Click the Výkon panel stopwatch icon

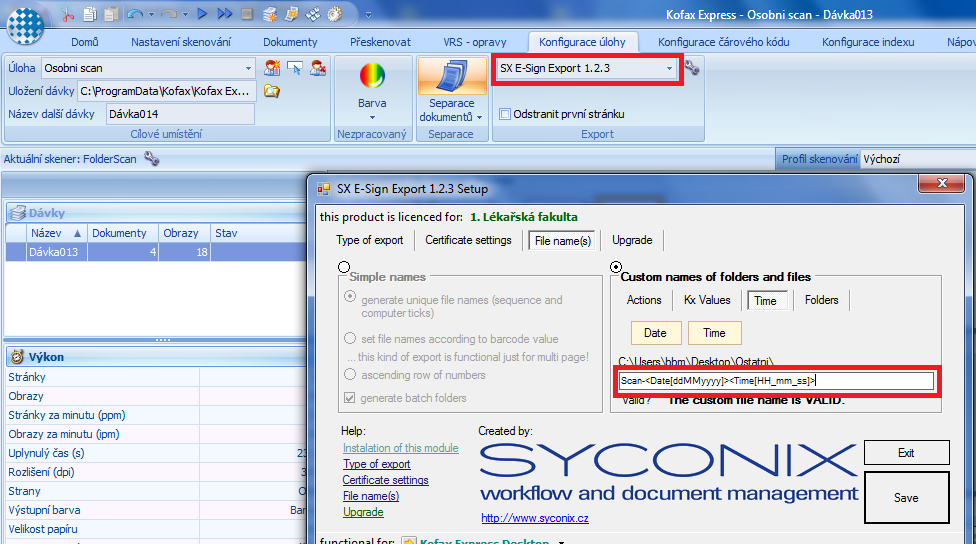point(17,357)
